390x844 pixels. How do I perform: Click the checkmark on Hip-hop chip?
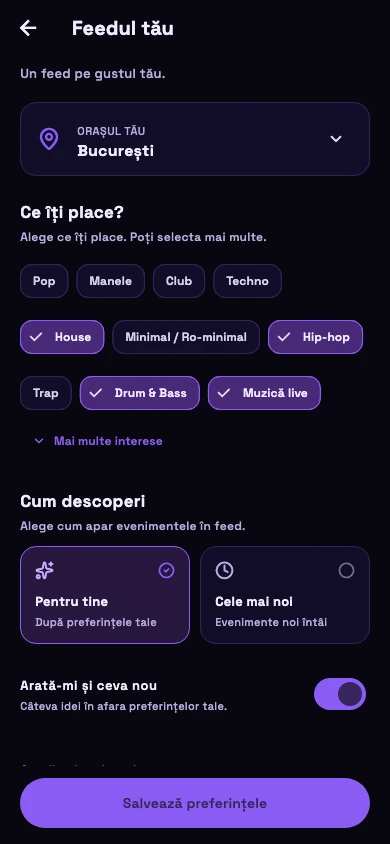(285, 337)
